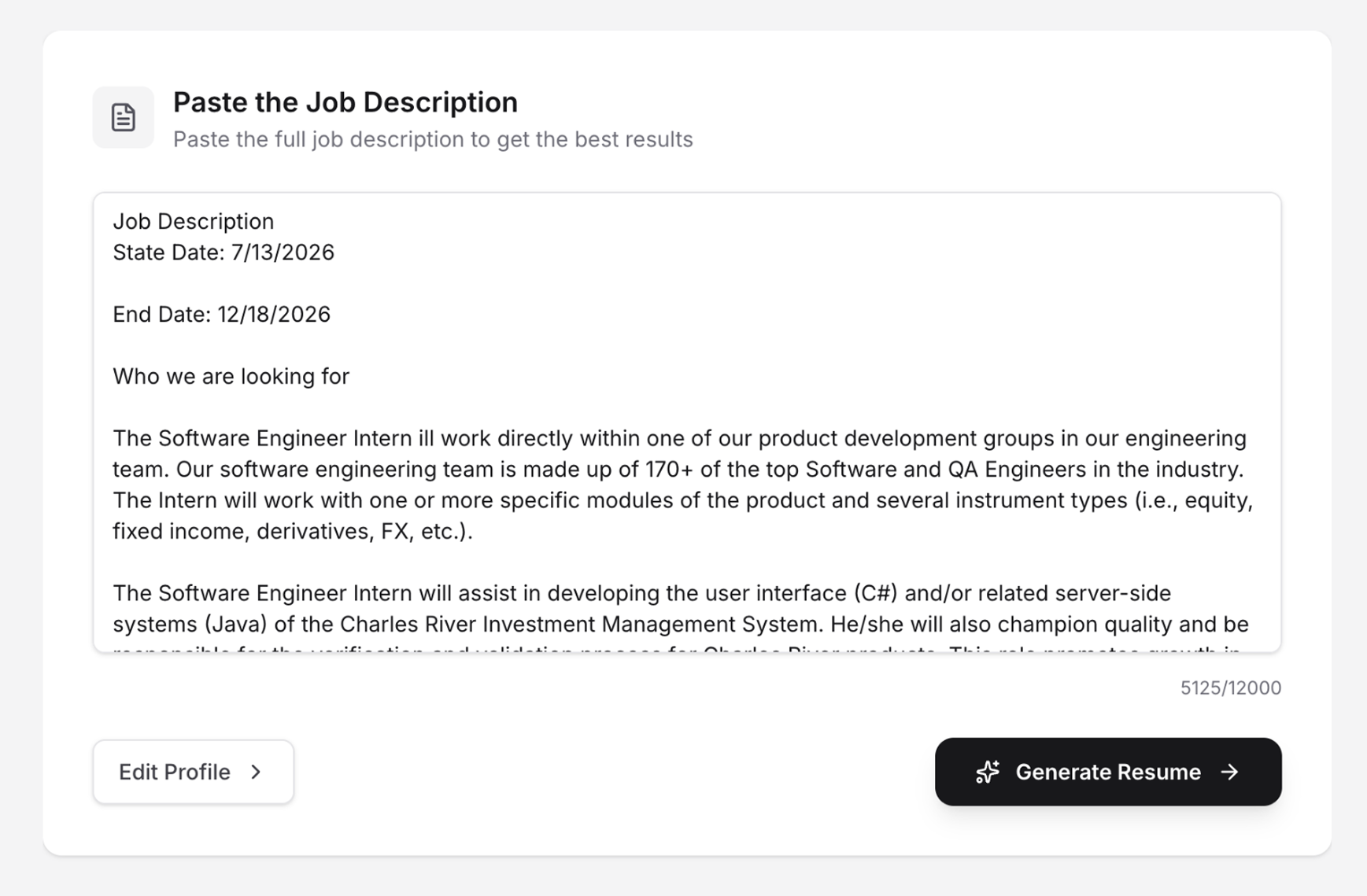Image resolution: width=1367 pixels, height=896 pixels.
Task: Click the chevron on Edit Profile
Action: (256, 772)
